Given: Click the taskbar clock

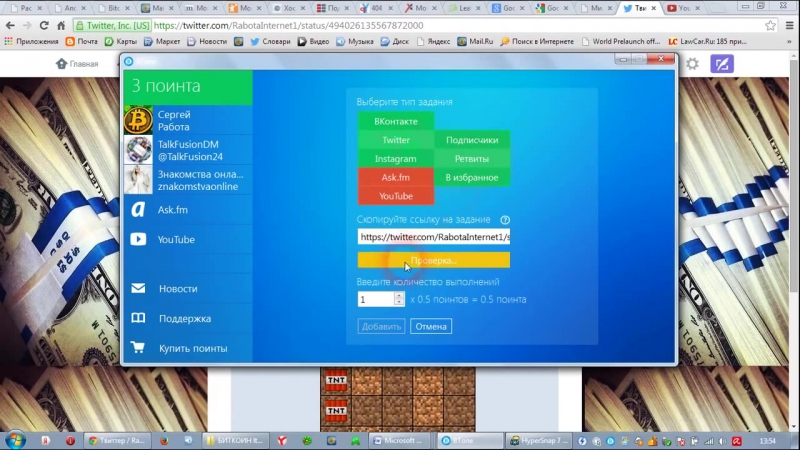Looking at the screenshot, I should (x=767, y=441).
